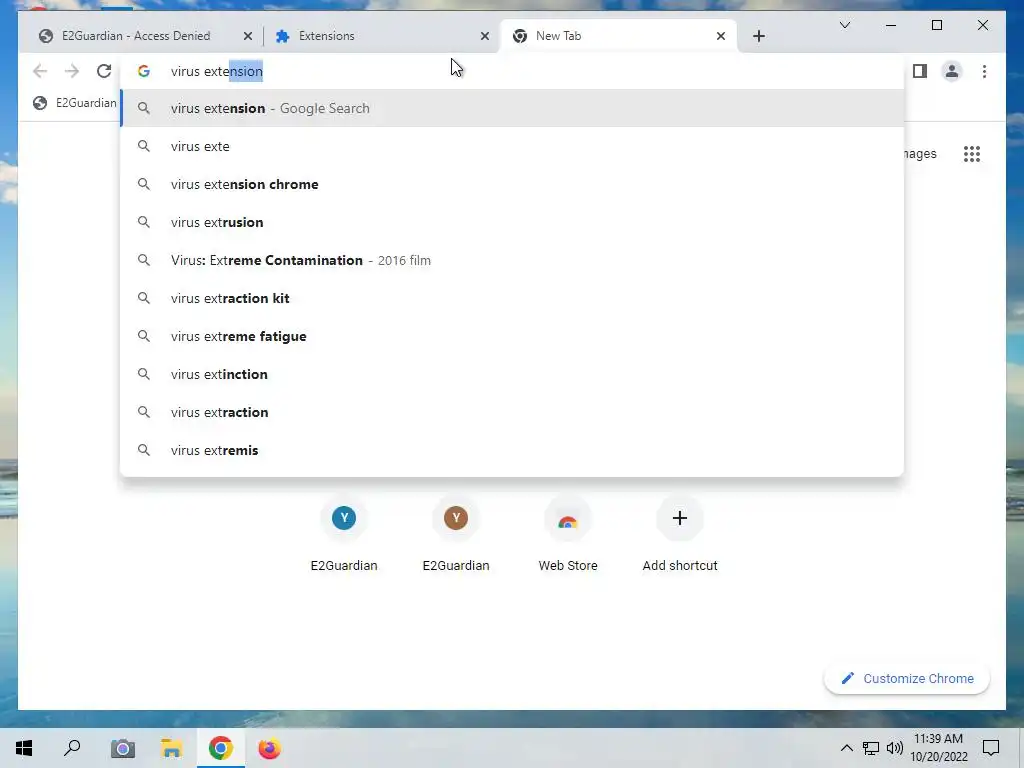Click the magnifier icon beside 'virus extrusion'
This screenshot has width=1024, height=768.
tap(144, 222)
